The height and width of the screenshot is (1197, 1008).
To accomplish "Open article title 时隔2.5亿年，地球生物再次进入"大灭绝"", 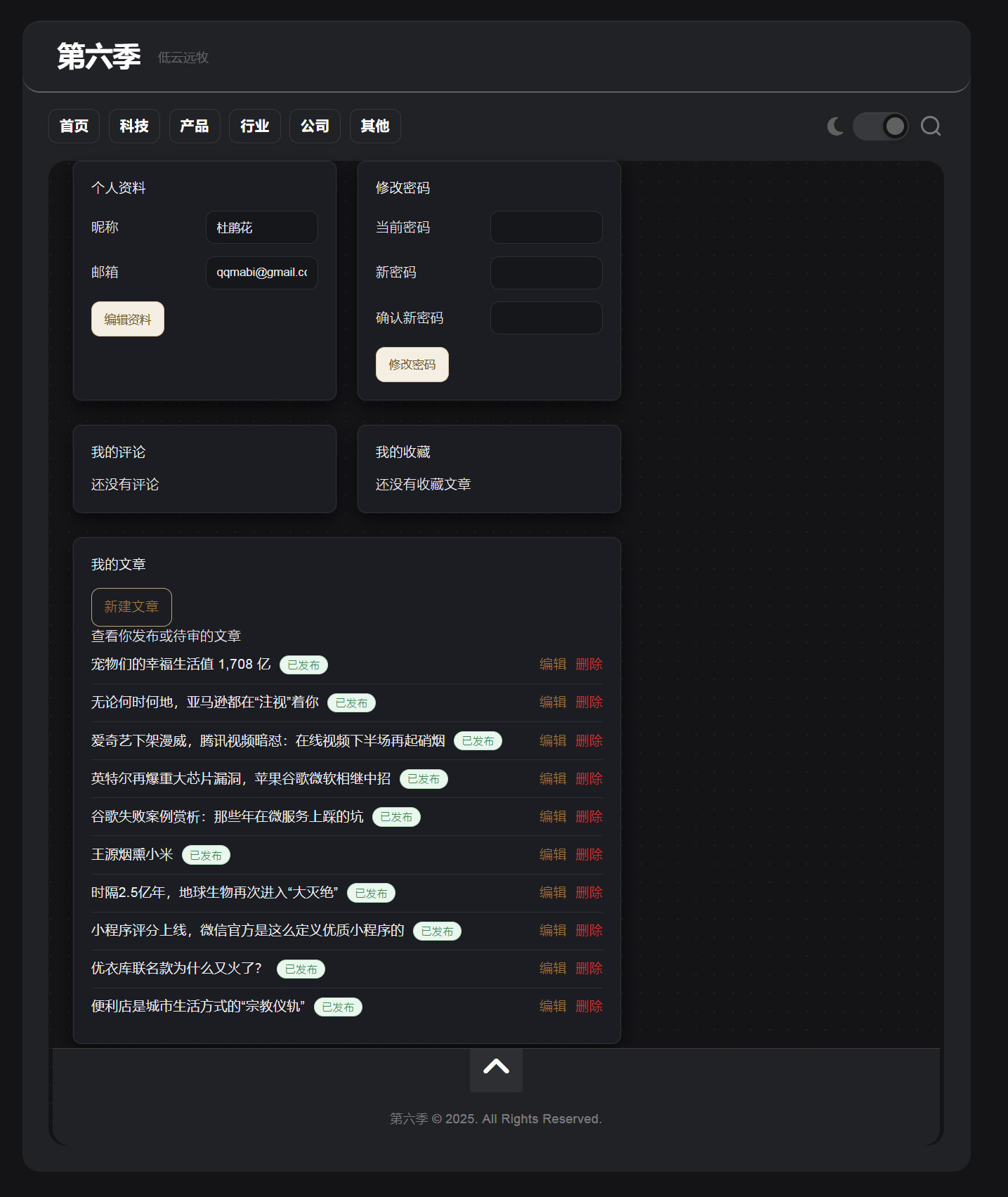I will (x=215, y=893).
